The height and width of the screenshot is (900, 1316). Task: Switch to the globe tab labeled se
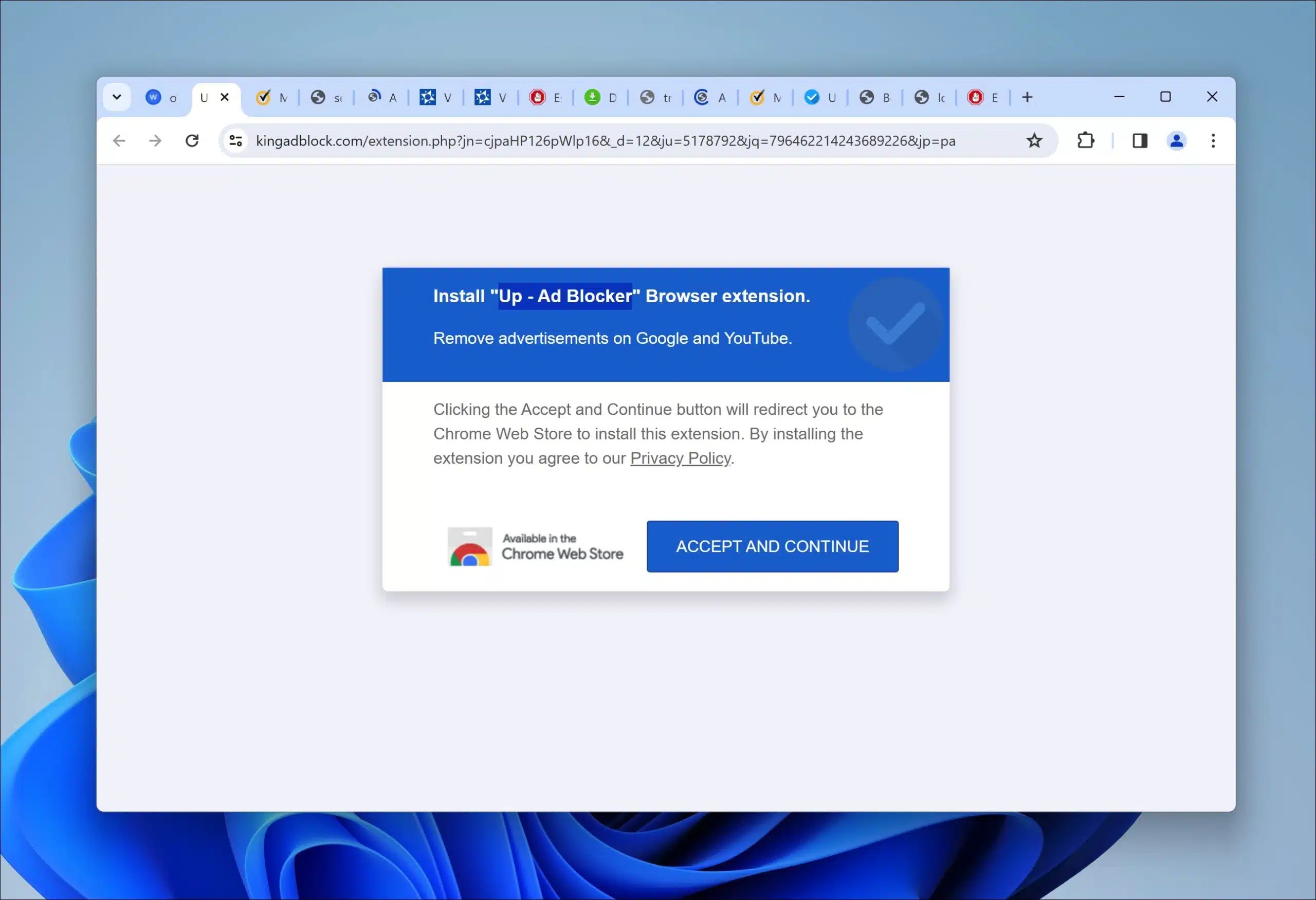tap(326, 97)
